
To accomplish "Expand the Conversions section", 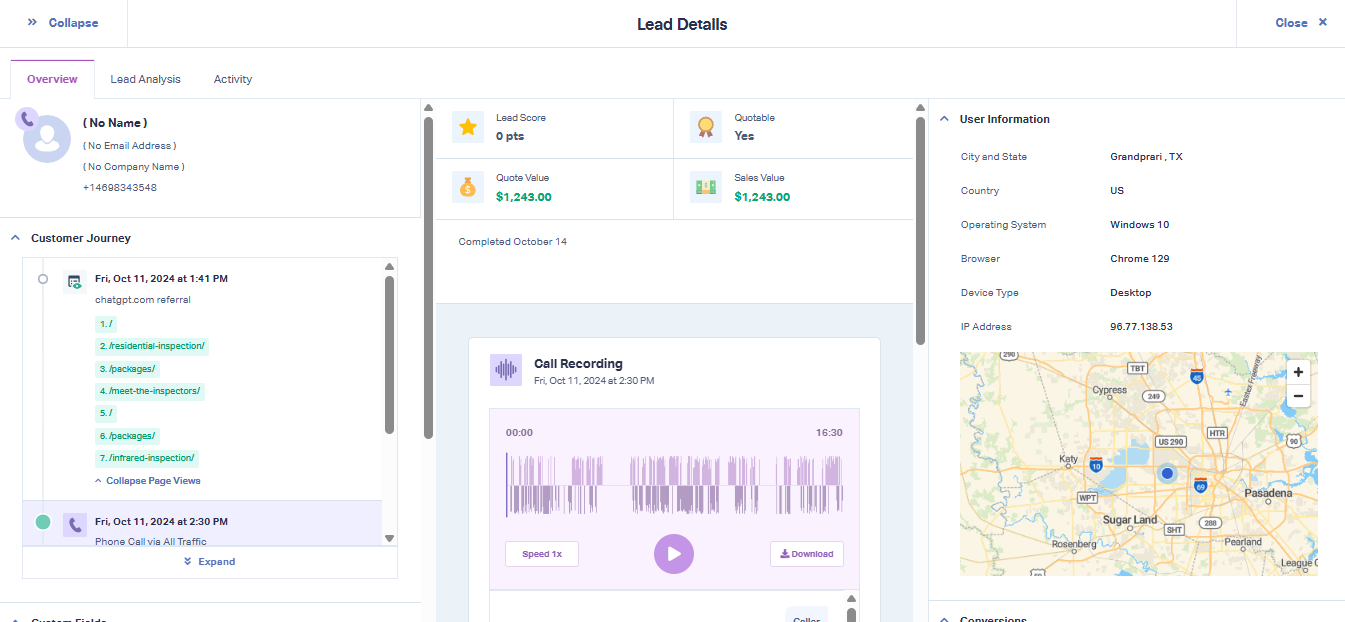I will pyautogui.click(x=944, y=619).
